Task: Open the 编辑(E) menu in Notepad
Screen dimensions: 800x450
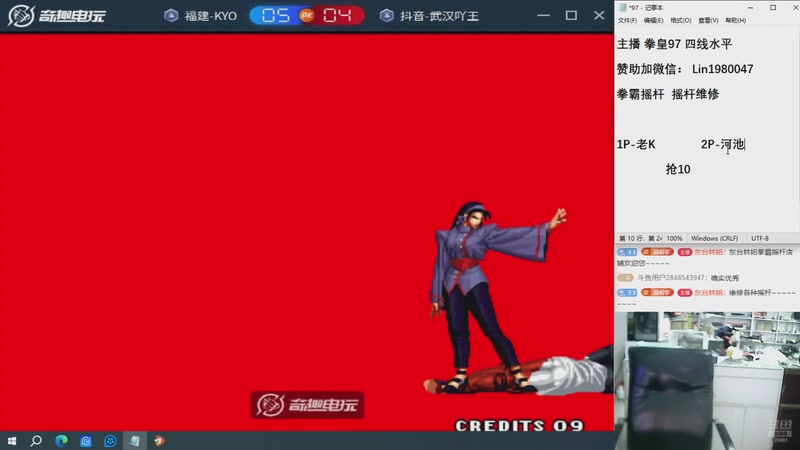Action: coord(654,20)
